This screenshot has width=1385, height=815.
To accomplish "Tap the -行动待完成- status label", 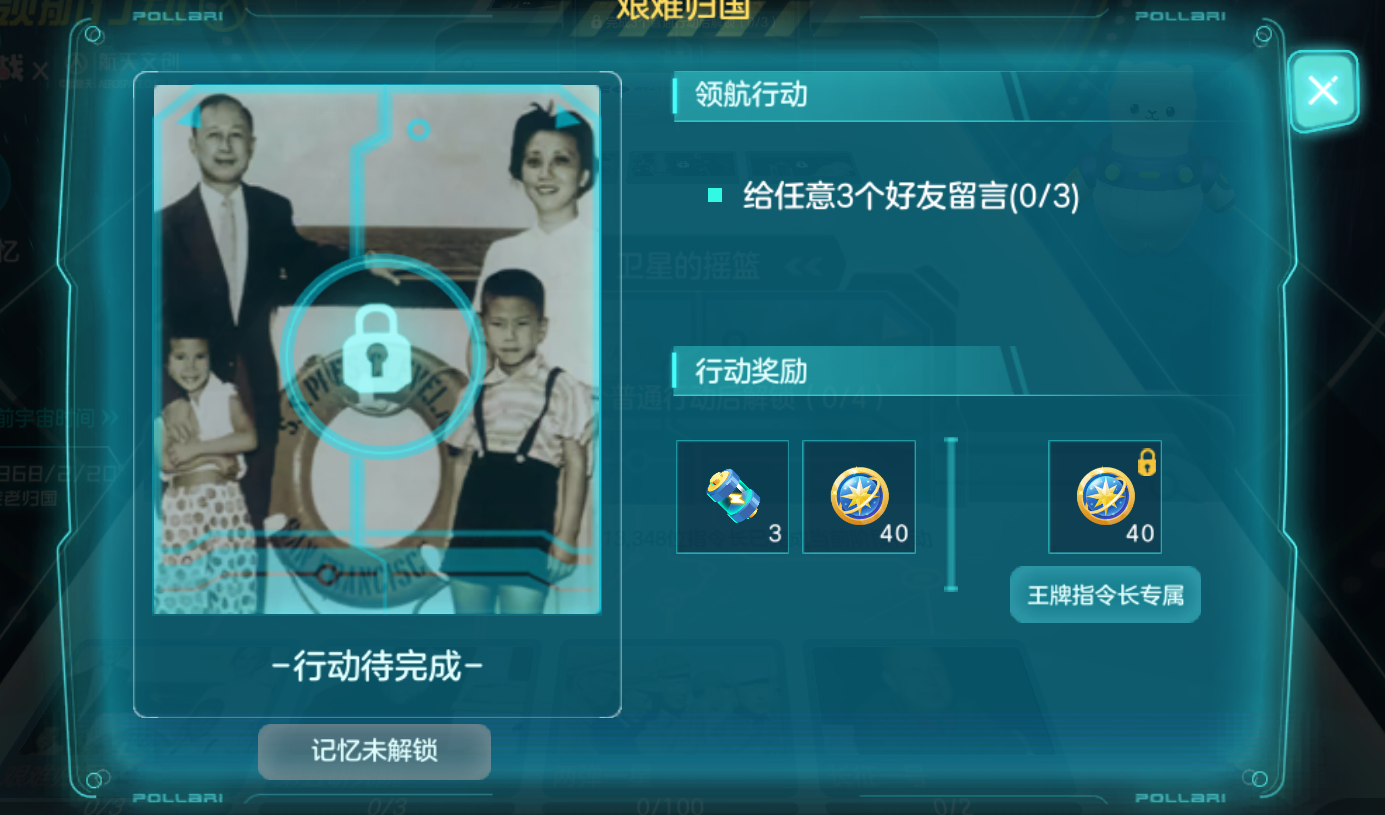I will (377, 666).
